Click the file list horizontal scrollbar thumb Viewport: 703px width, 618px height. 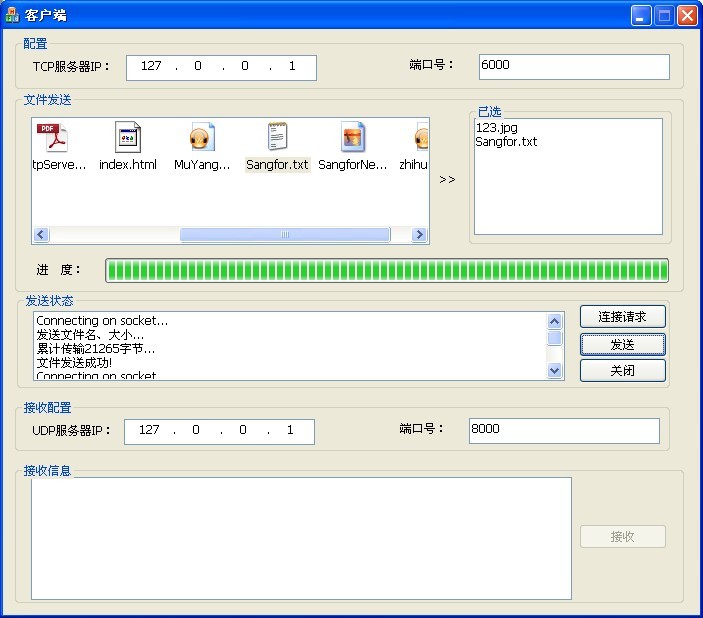click(285, 235)
